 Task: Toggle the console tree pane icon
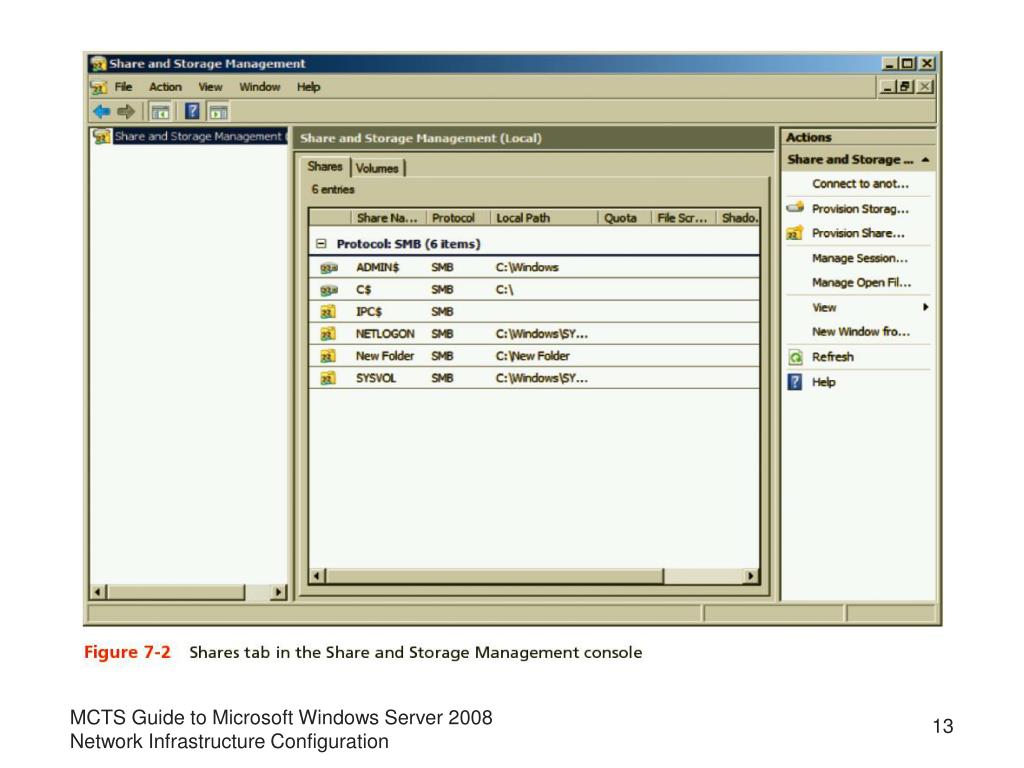(160, 112)
